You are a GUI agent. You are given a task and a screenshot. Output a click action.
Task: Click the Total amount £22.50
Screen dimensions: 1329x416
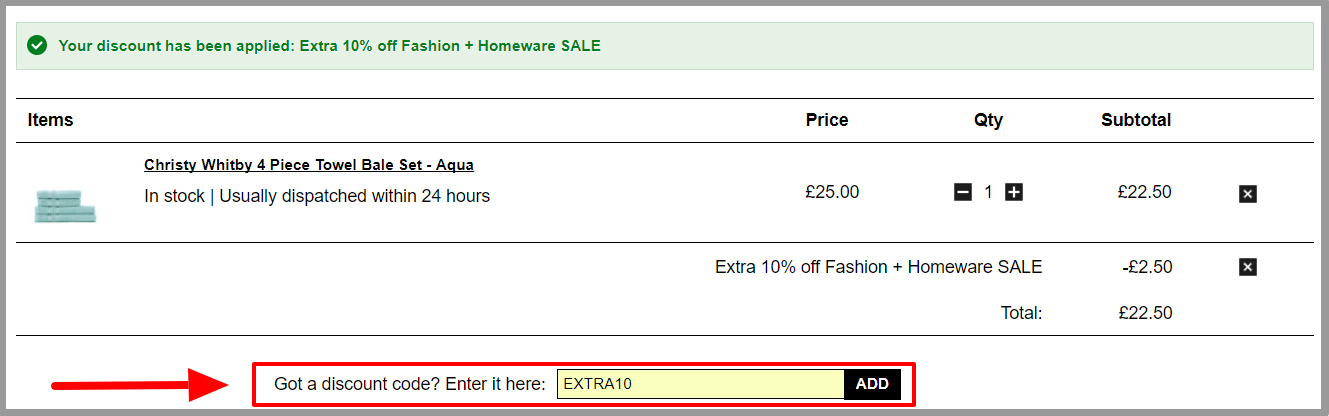click(x=1145, y=313)
